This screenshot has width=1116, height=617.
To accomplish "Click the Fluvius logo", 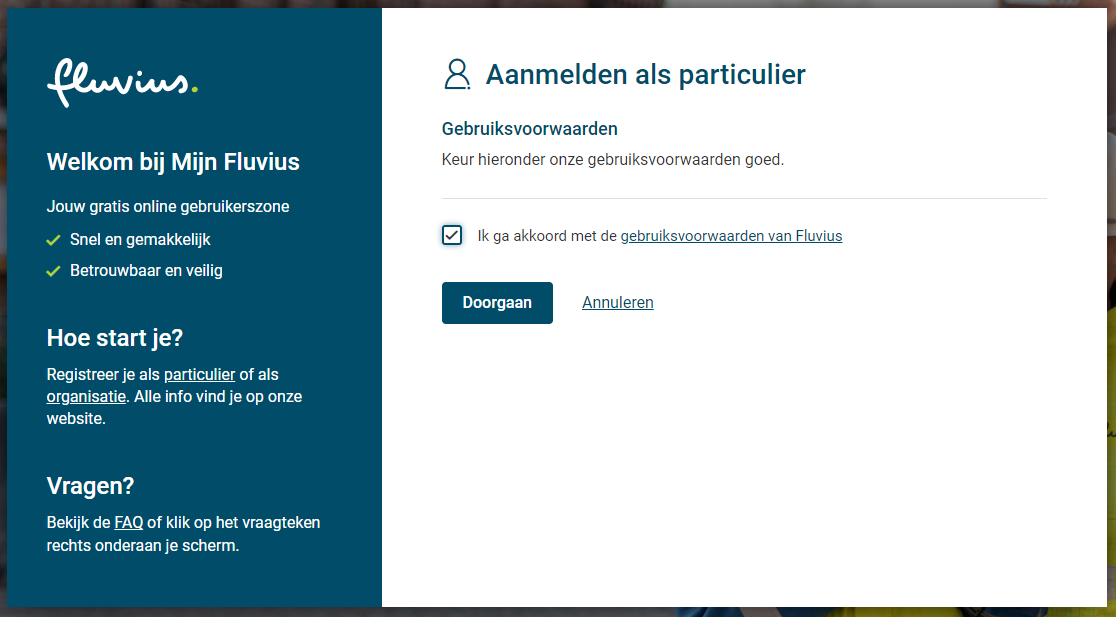I will pos(122,83).
